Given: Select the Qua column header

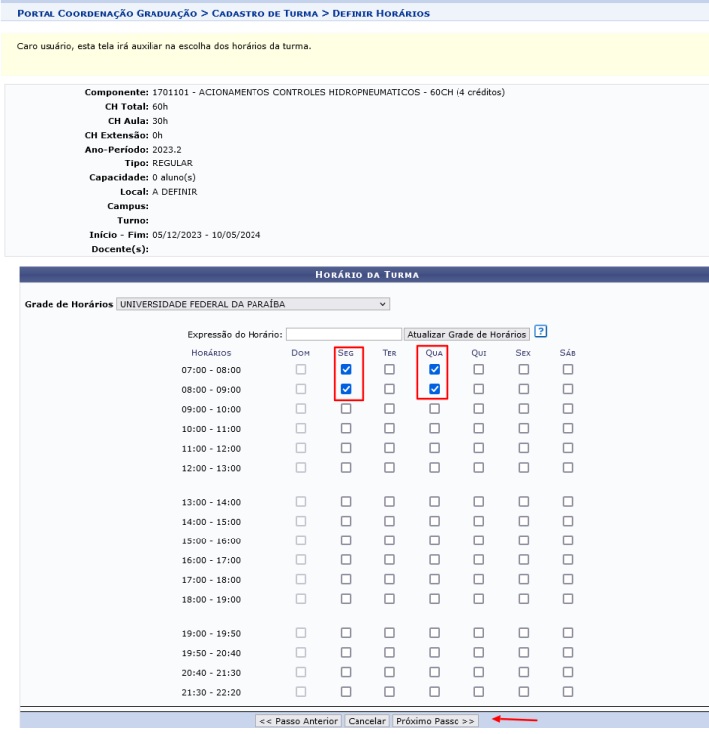Looking at the screenshot, I should pos(434,353).
